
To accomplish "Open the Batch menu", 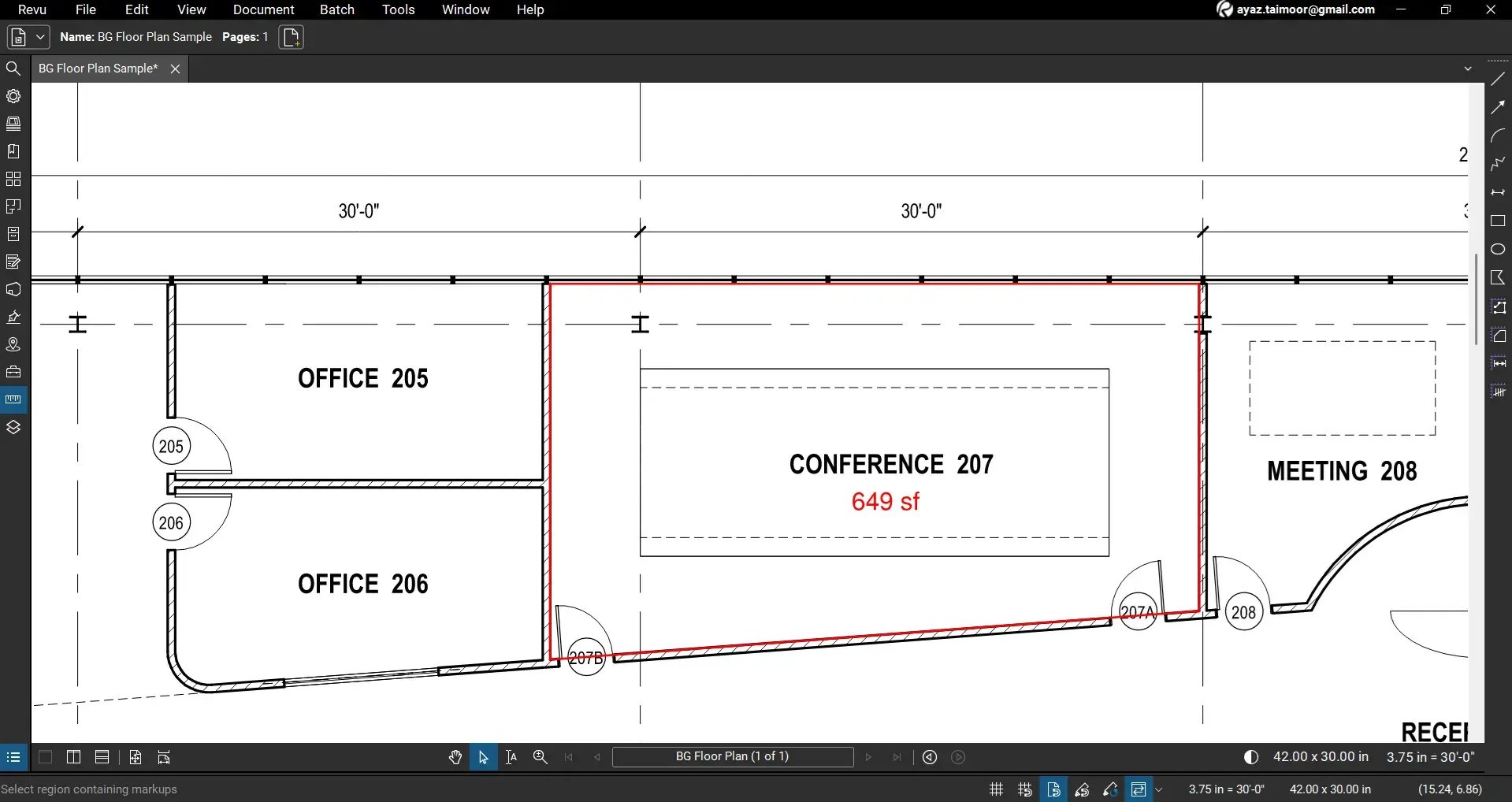I will [x=337, y=9].
